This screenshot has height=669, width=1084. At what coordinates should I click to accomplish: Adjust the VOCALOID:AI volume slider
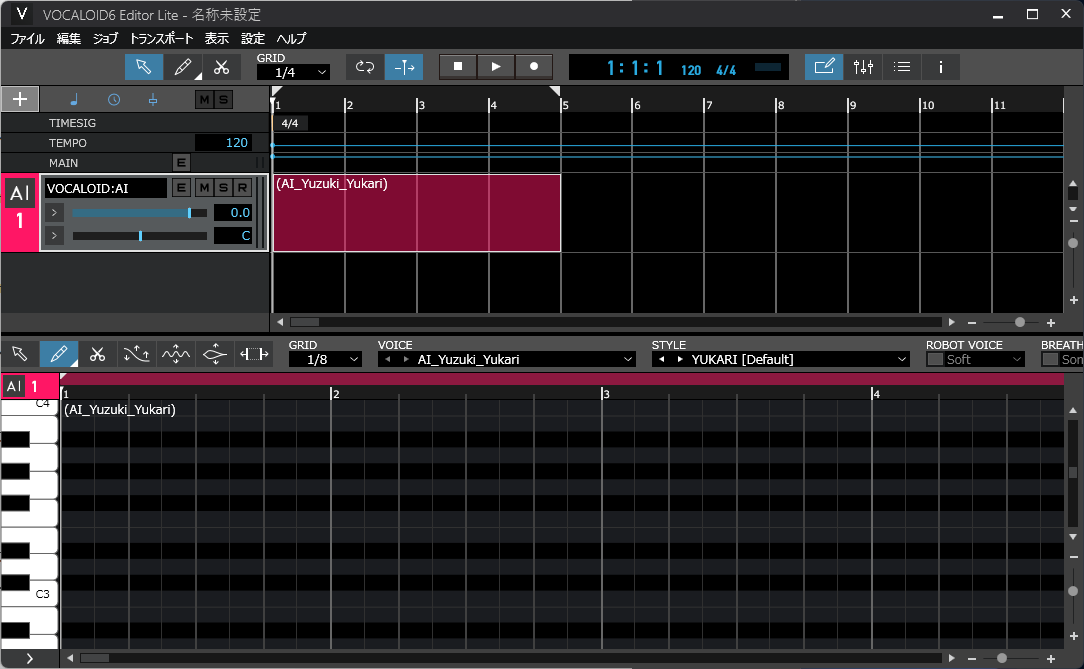point(140,213)
